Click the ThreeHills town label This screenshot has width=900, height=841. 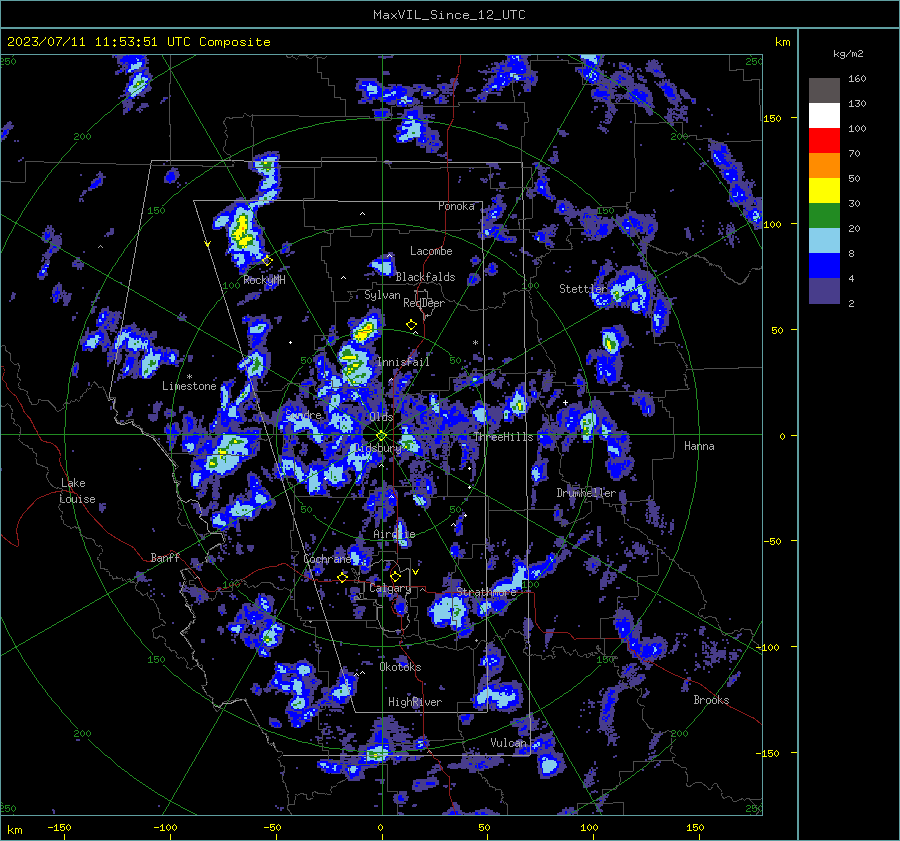(x=503, y=437)
